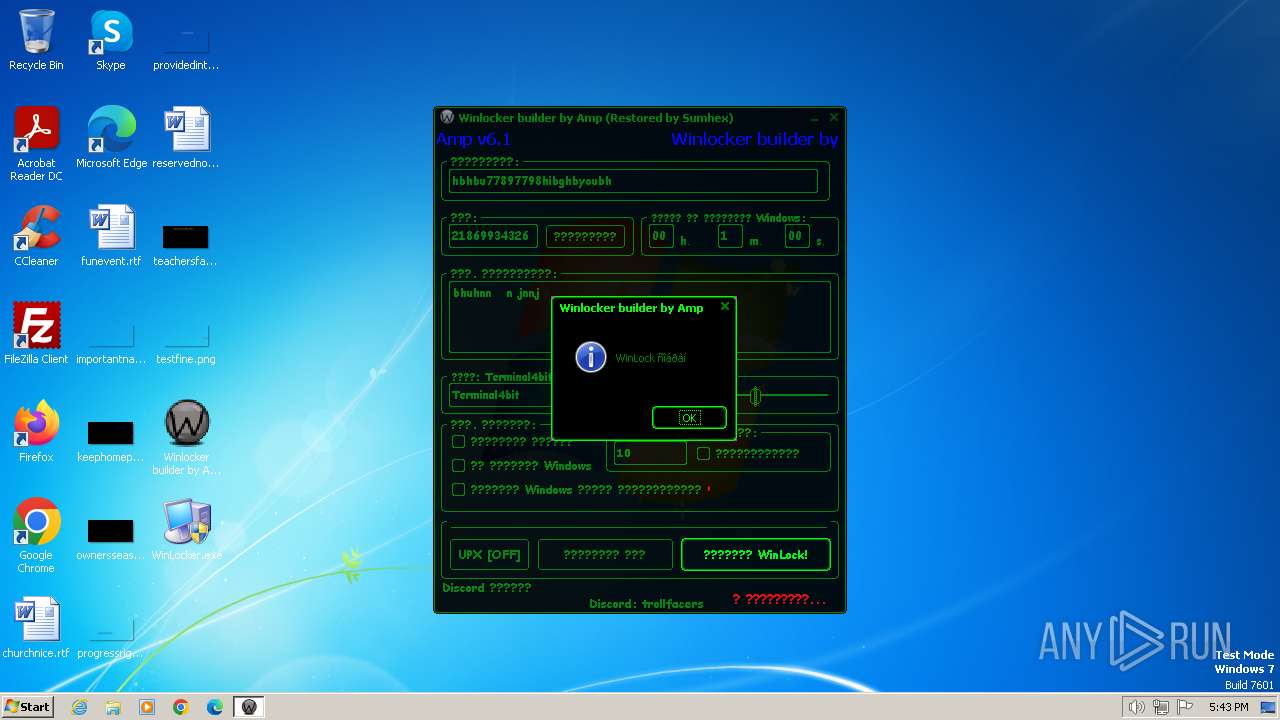Click the field containing hbhbu77897798hibghbyoubh
Viewport: 1280px width, 720px height.
633,181
